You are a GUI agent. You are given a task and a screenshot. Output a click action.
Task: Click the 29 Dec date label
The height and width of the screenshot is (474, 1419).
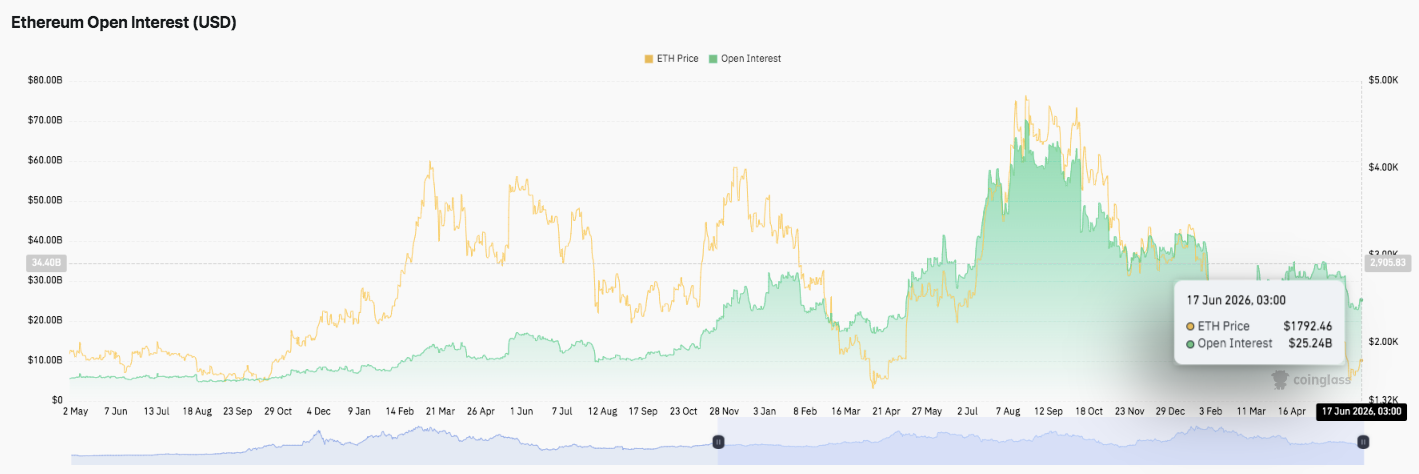(x=1168, y=411)
